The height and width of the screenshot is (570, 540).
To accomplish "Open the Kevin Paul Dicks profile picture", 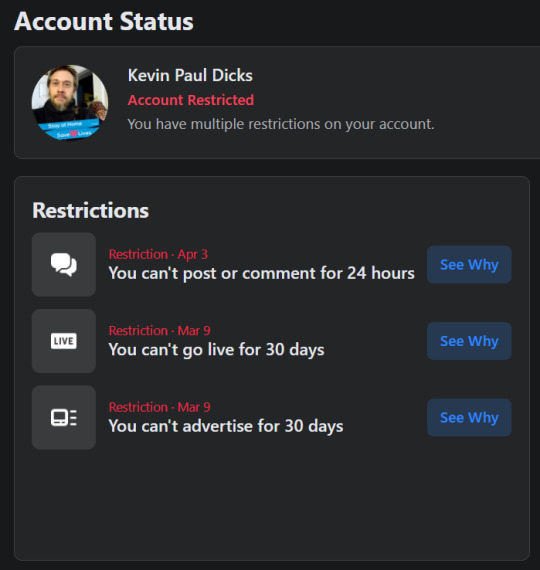I will [70, 103].
